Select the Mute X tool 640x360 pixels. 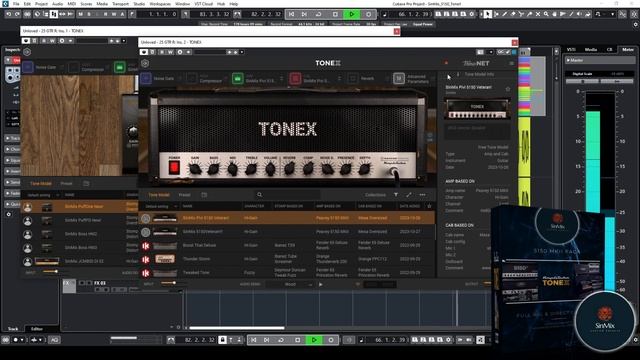538,14
